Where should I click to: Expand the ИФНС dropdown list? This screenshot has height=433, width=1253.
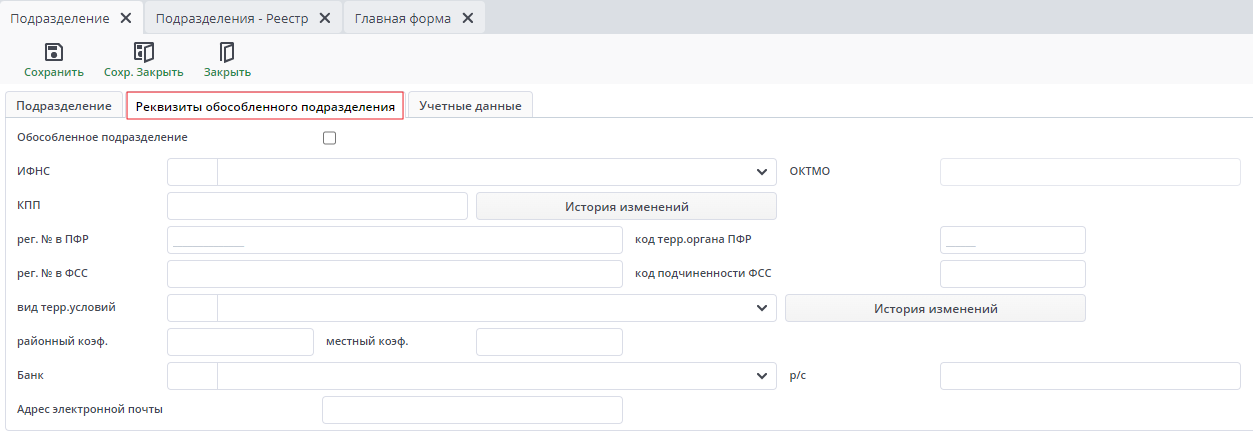[763, 172]
